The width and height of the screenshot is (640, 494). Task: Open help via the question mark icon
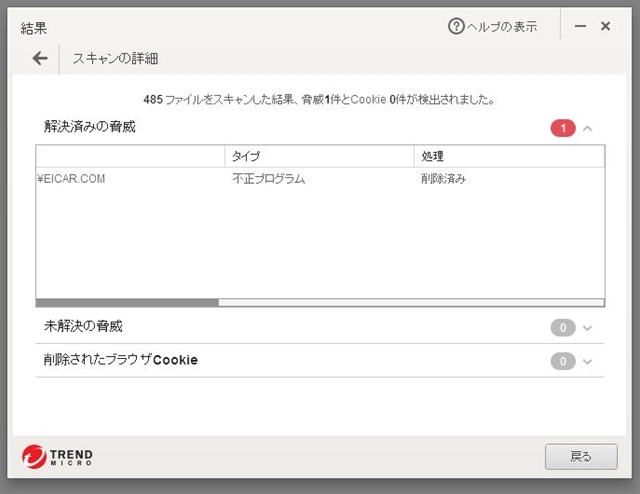click(x=456, y=27)
